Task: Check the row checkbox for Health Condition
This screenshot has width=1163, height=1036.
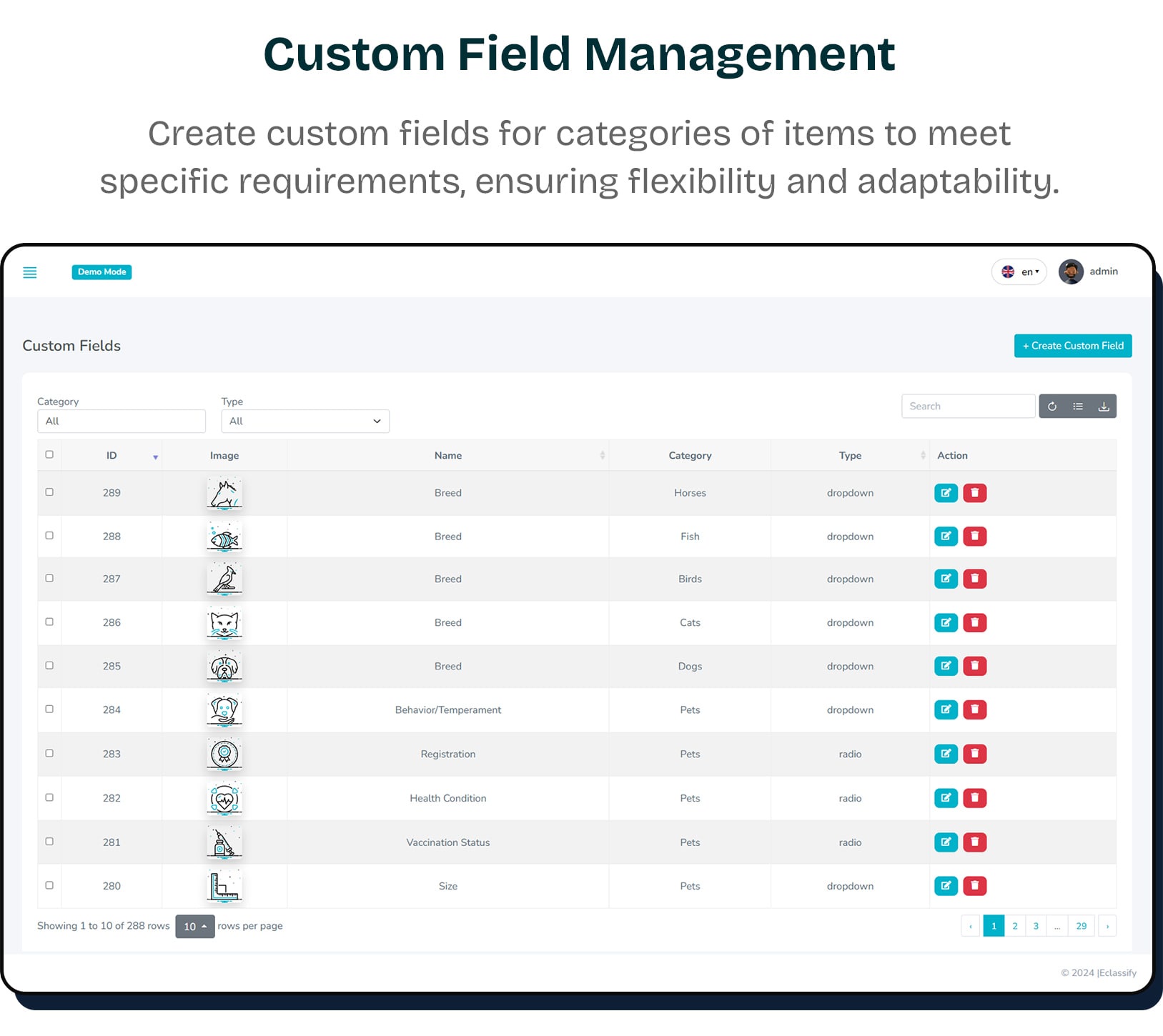Action: [49, 797]
